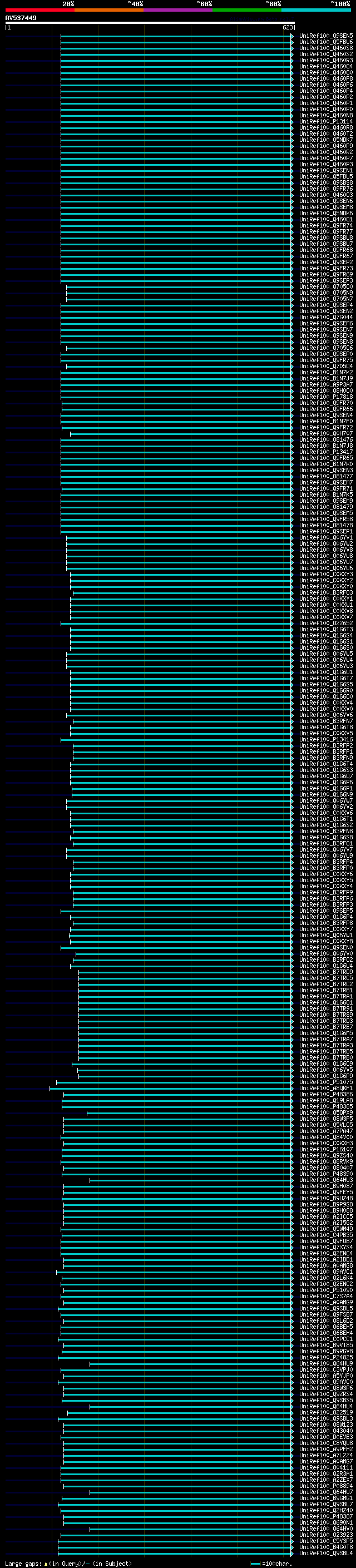356x1568 pixels.
Task: Select hit label UniRef100_P51090
Action: pos(326,1290)
